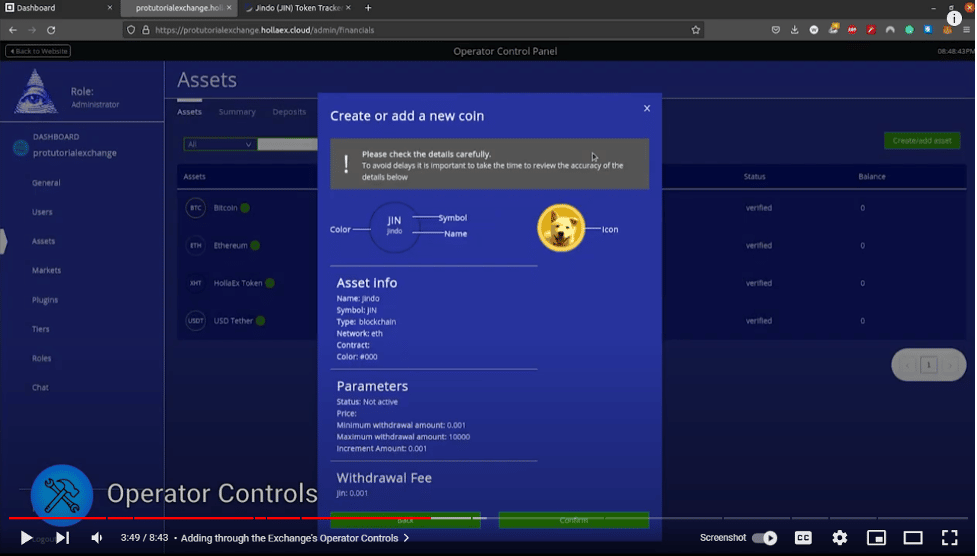
Task: Seek on the red video progress bar
Action: [218, 517]
